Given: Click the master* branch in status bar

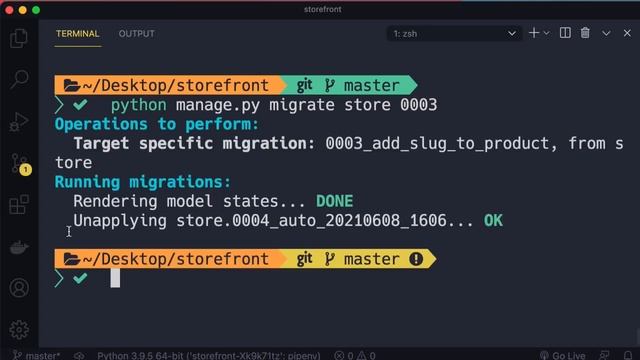Looking at the screenshot, I should [36, 356].
